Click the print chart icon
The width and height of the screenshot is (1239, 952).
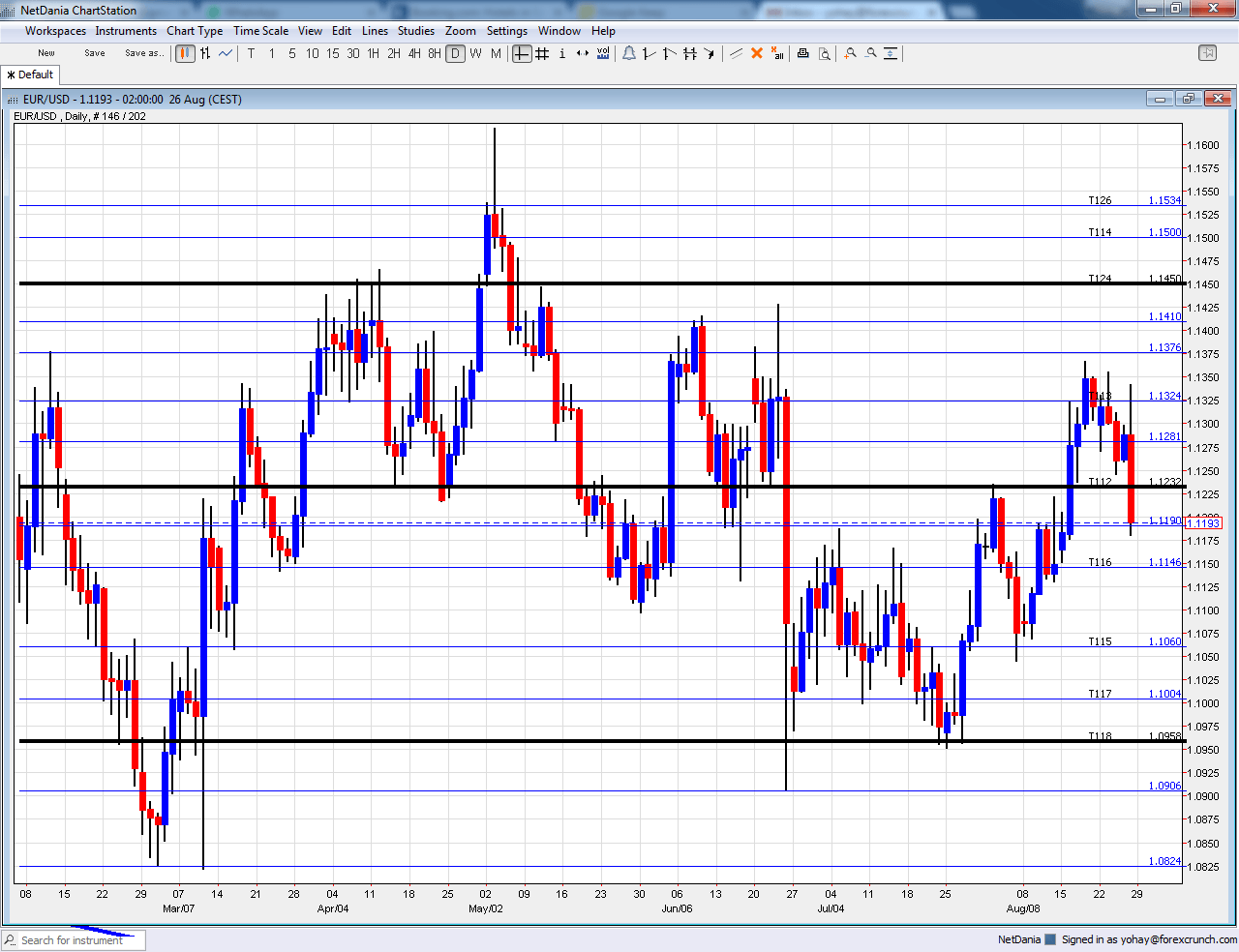803,53
